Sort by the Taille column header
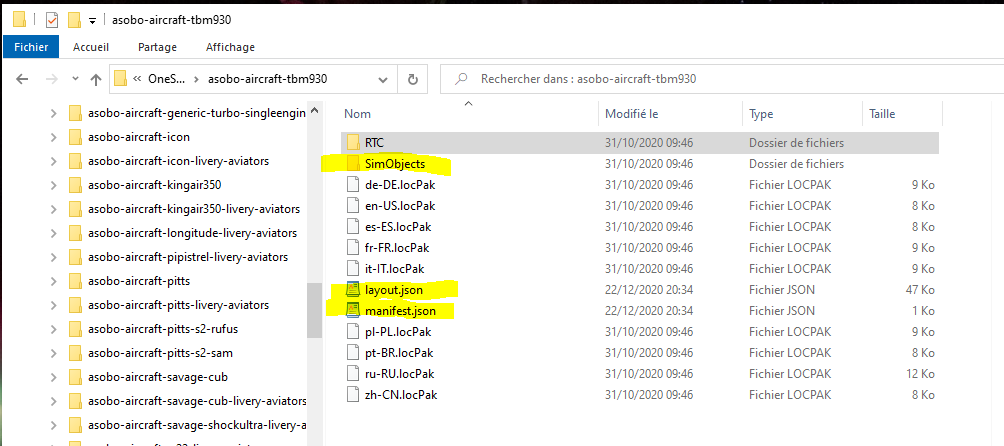Image resolution: width=1004 pixels, height=446 pixels. pos(882,114)
